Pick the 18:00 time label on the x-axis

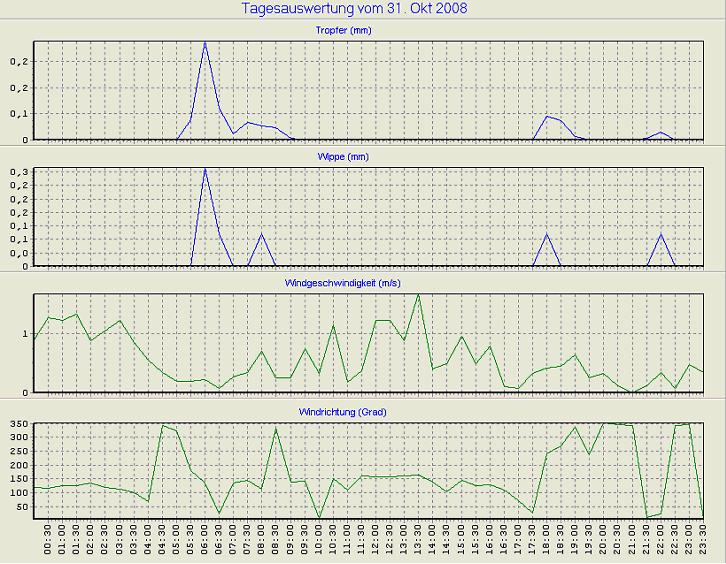547,543
